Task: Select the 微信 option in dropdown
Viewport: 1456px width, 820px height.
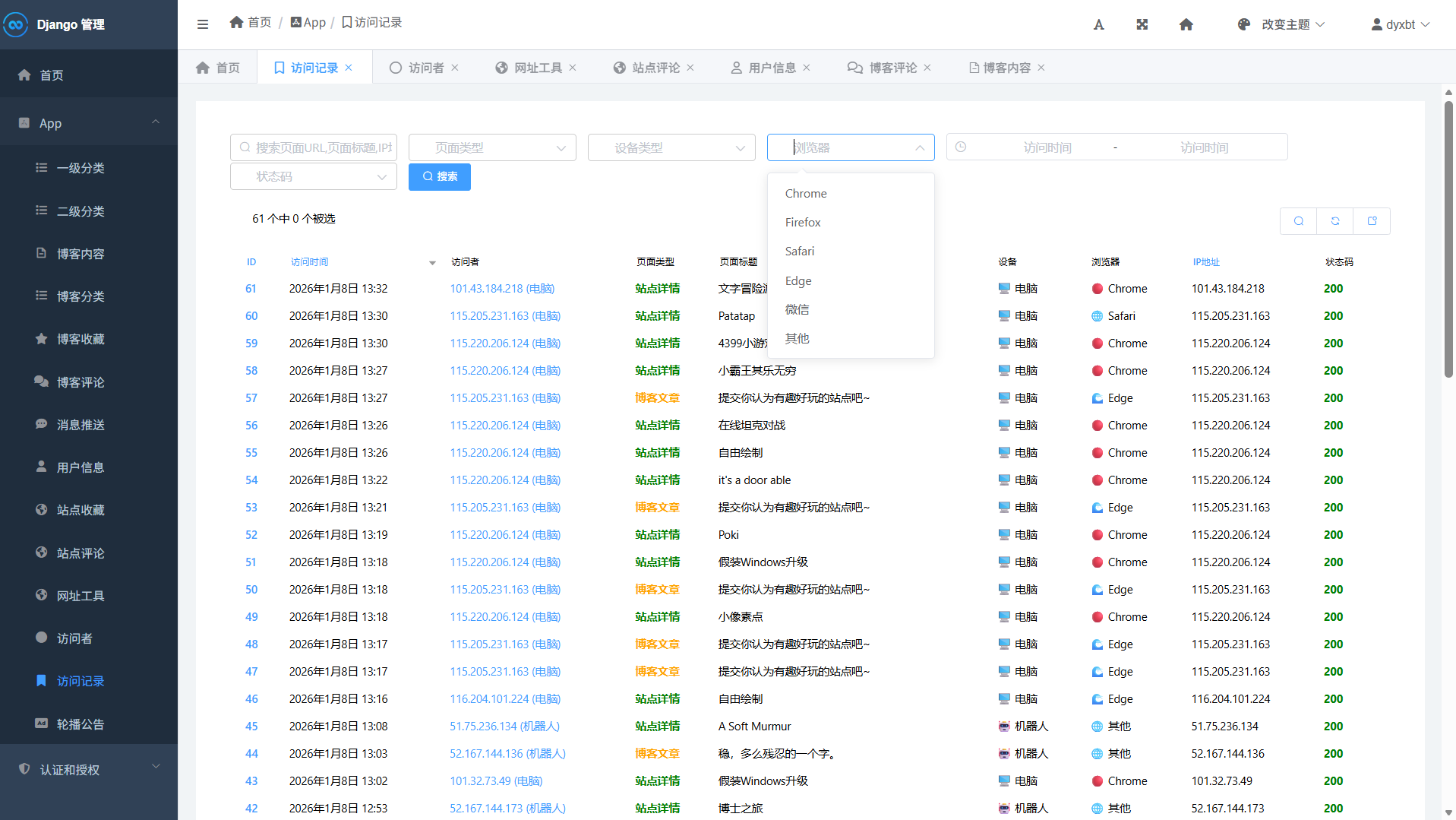Action: point(797,309)
